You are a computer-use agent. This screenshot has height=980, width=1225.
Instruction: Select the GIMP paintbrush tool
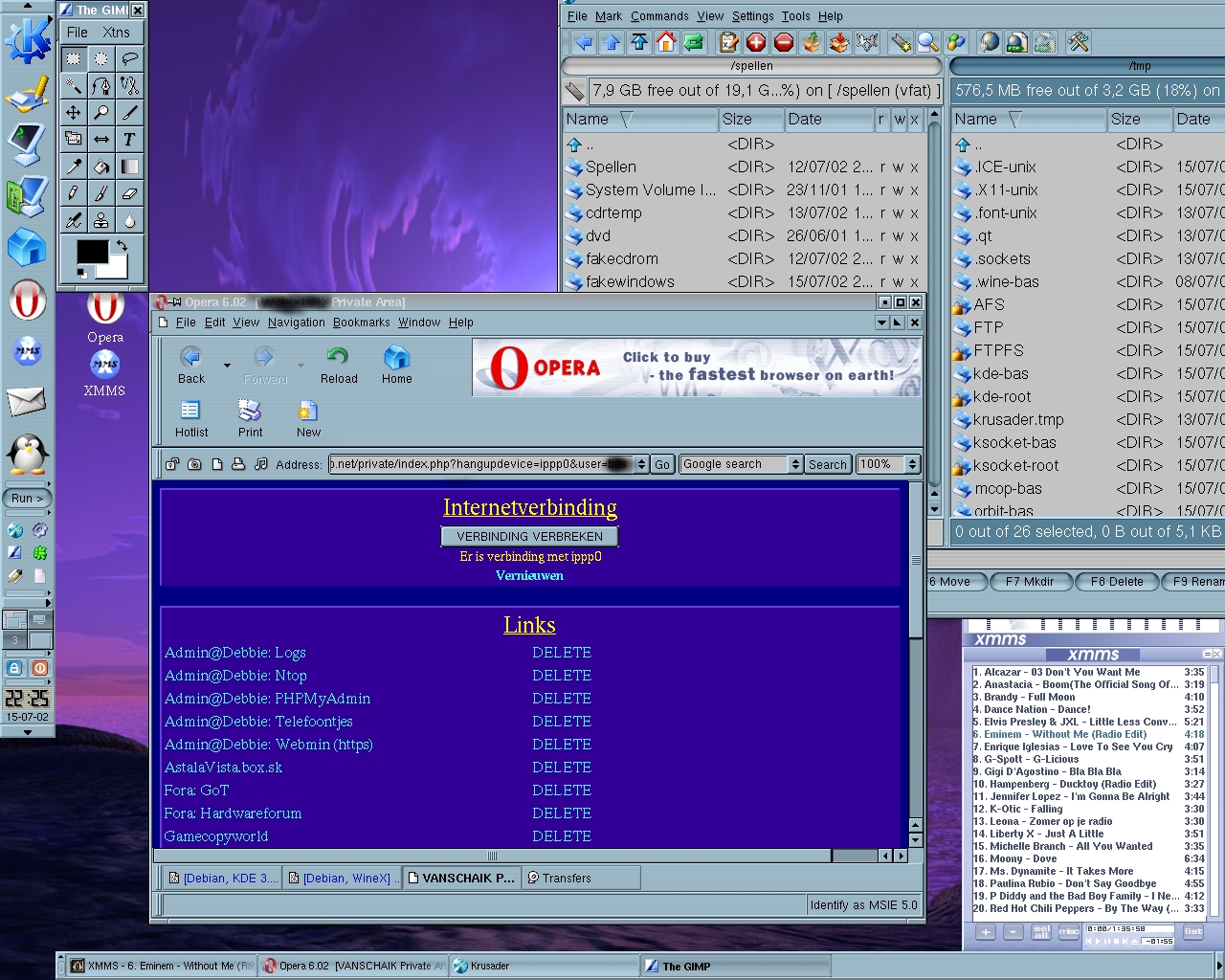[101, 192]
